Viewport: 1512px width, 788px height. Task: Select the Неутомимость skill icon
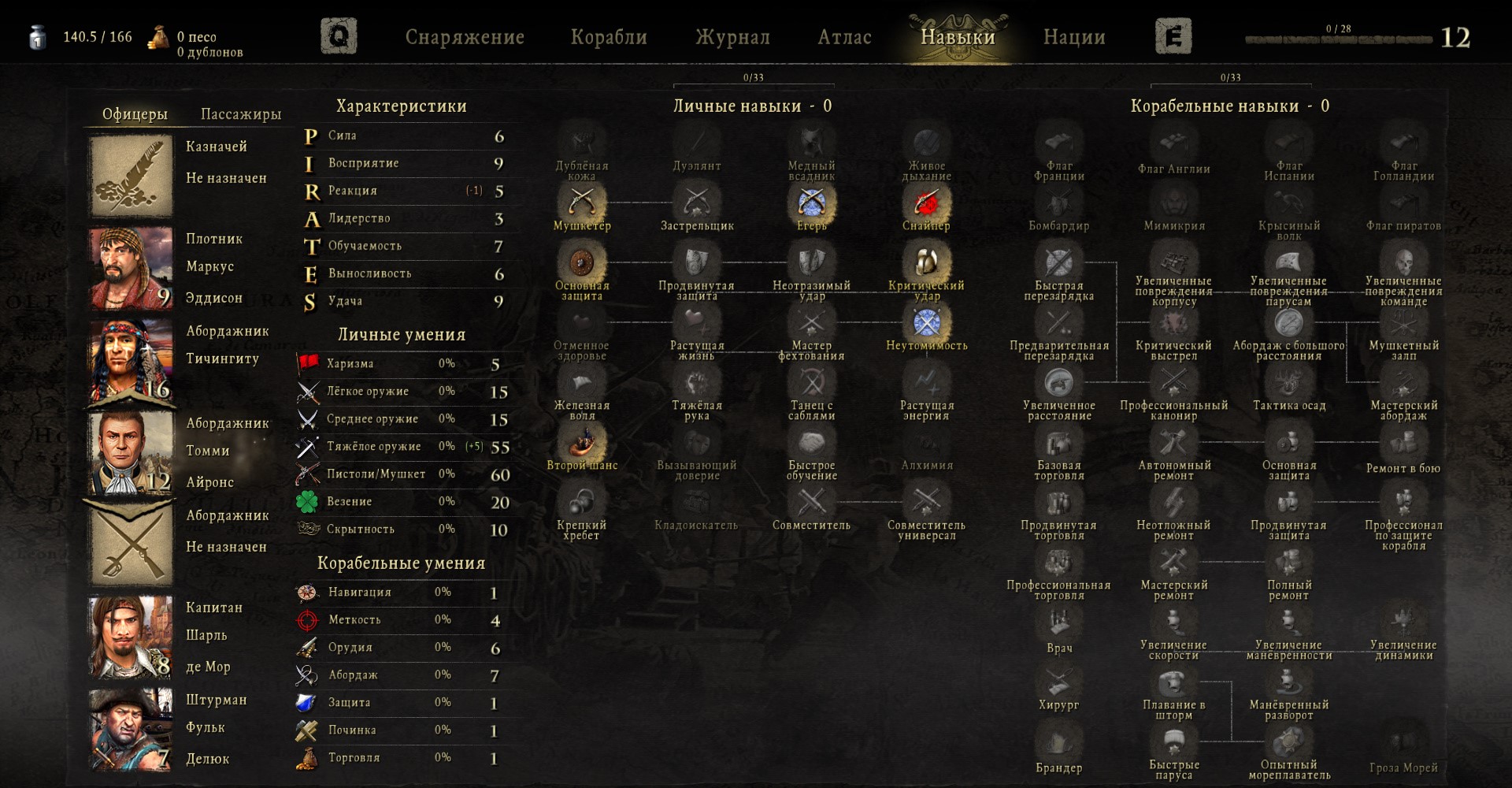click(927, 322)
